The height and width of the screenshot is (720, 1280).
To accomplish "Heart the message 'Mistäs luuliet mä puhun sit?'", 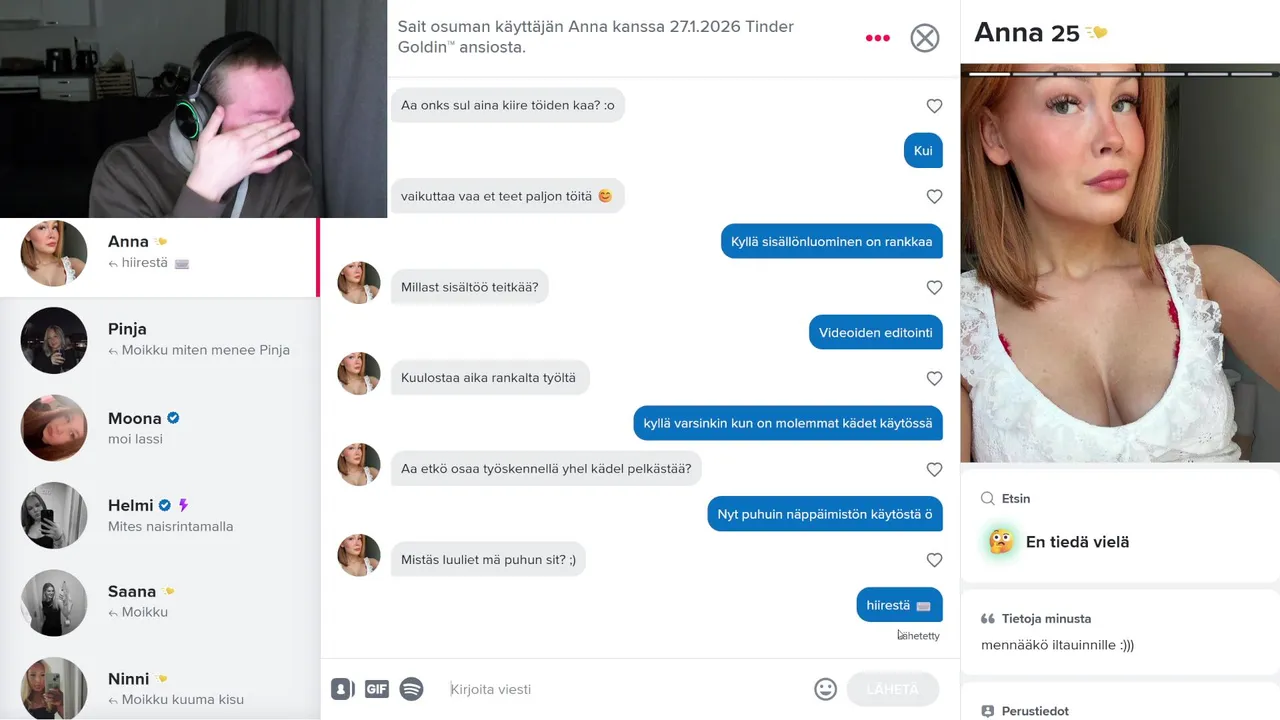I will point(934,560).
